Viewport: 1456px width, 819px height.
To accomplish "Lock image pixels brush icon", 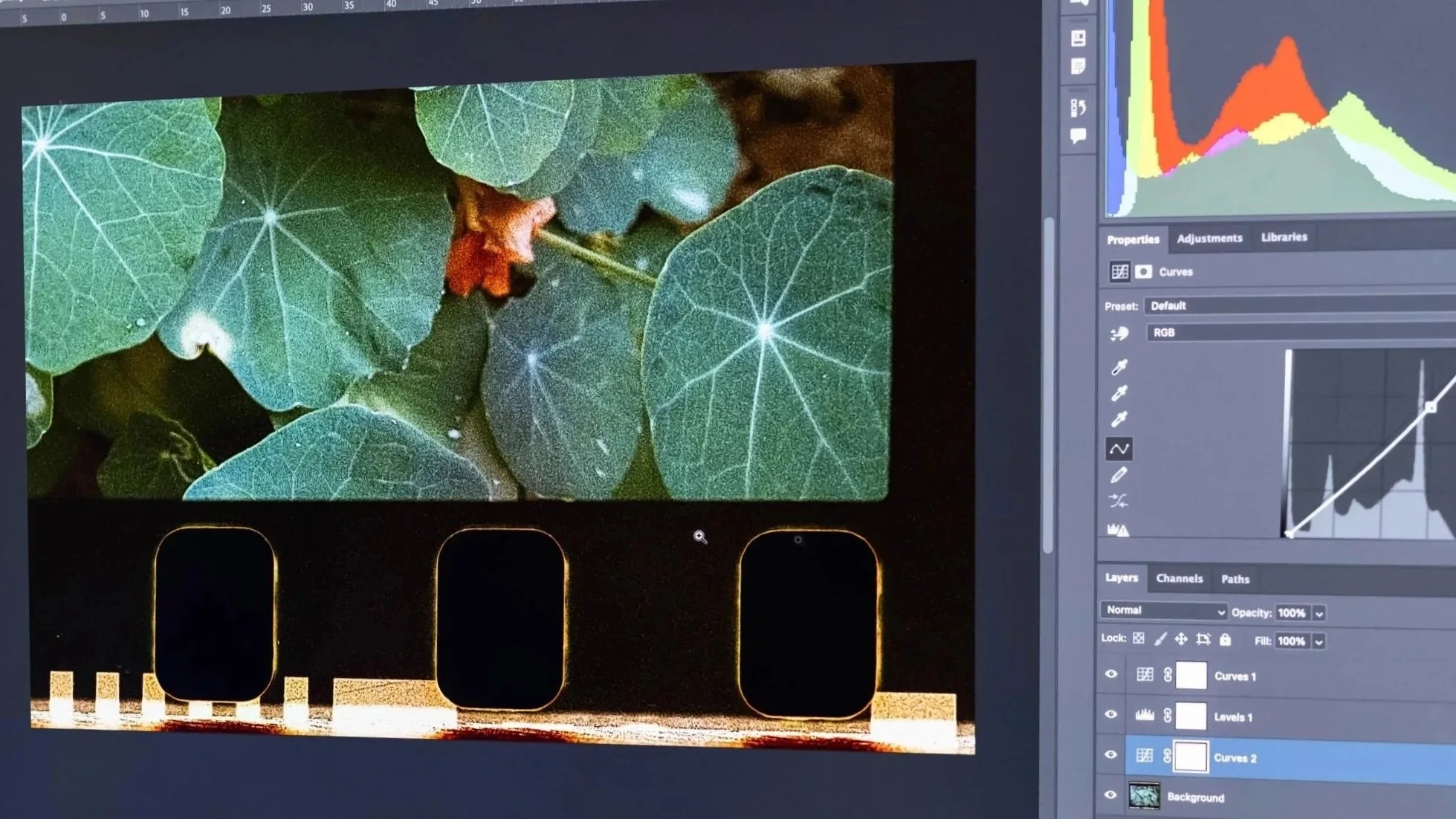I will pos(1160,638).
